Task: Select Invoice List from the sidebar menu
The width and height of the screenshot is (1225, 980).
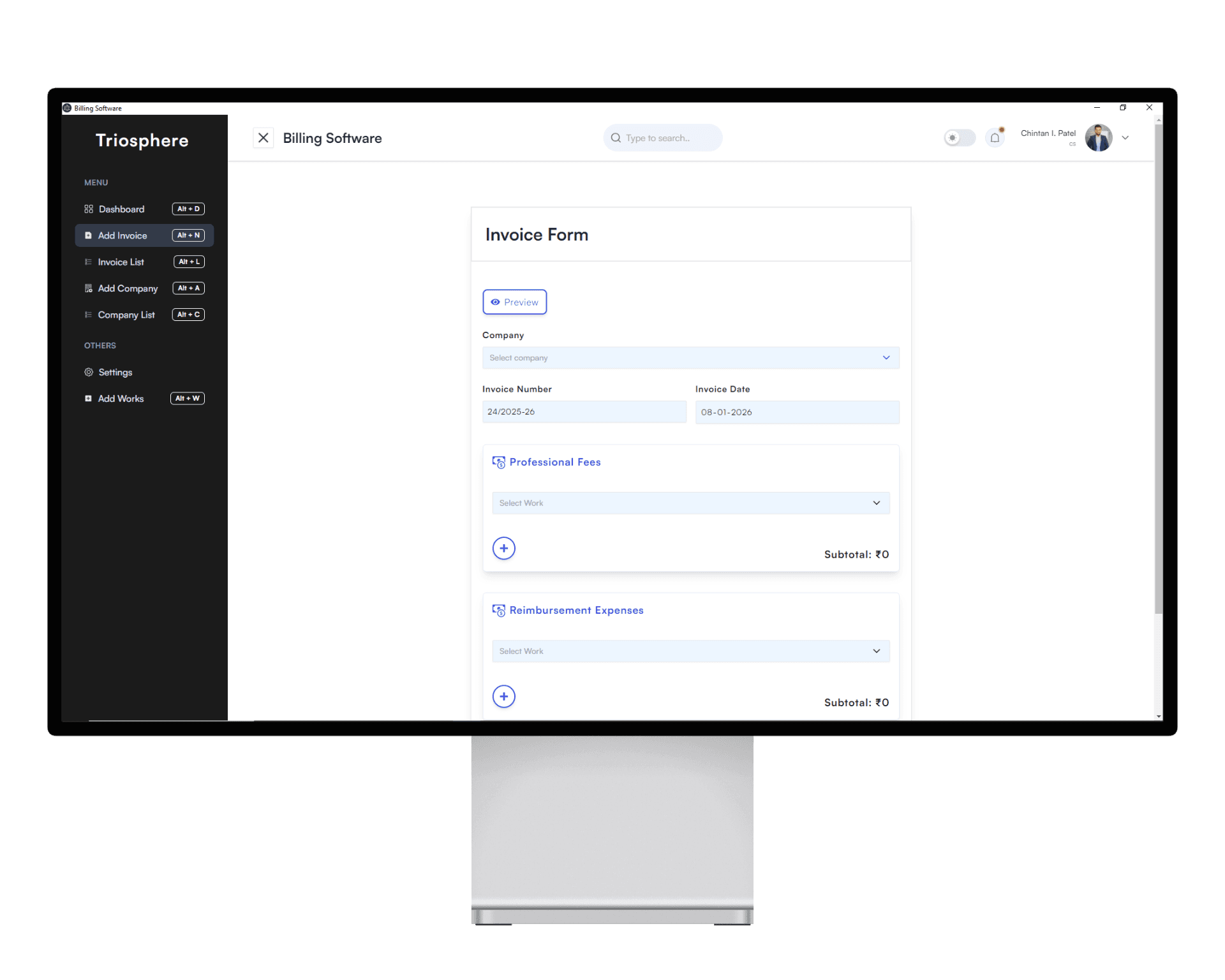Action: 121,262
